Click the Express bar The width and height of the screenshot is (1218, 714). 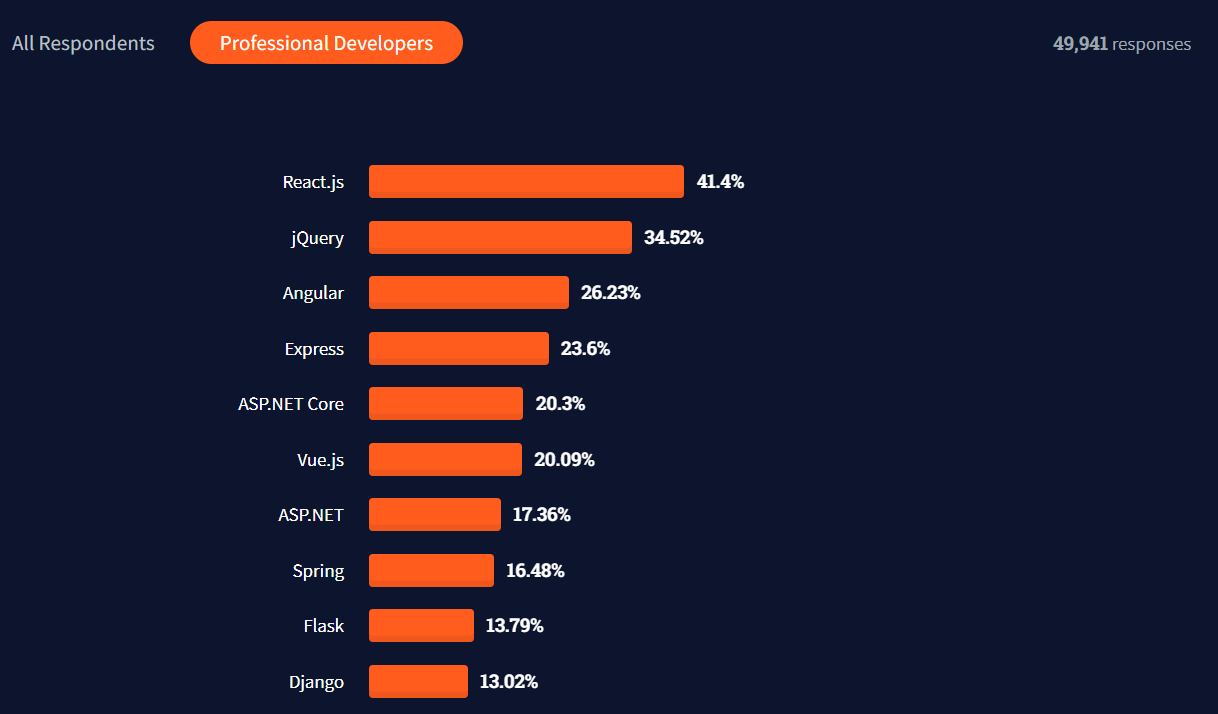point(458,348)
